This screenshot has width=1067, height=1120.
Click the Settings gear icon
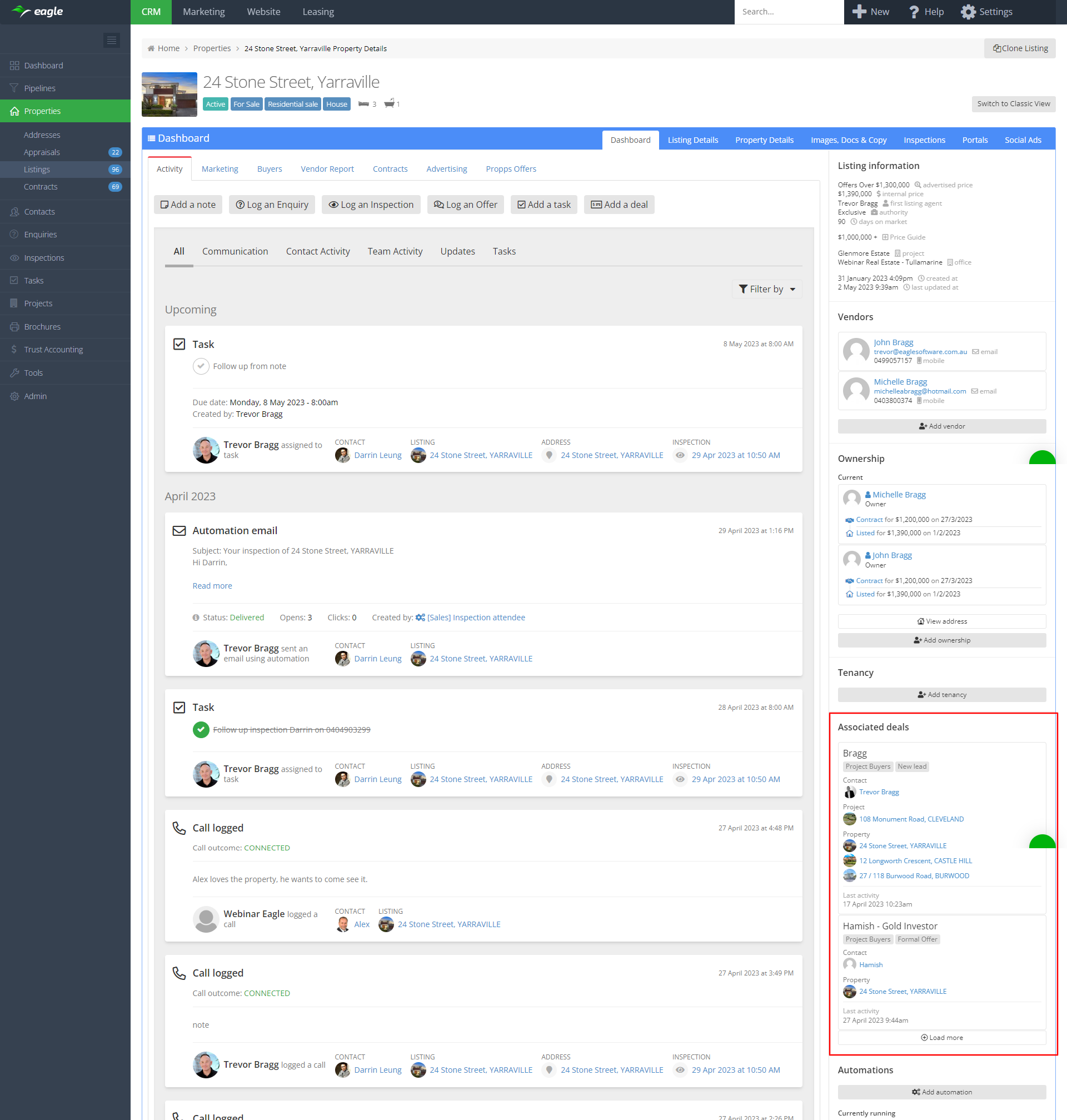point(968,12)
